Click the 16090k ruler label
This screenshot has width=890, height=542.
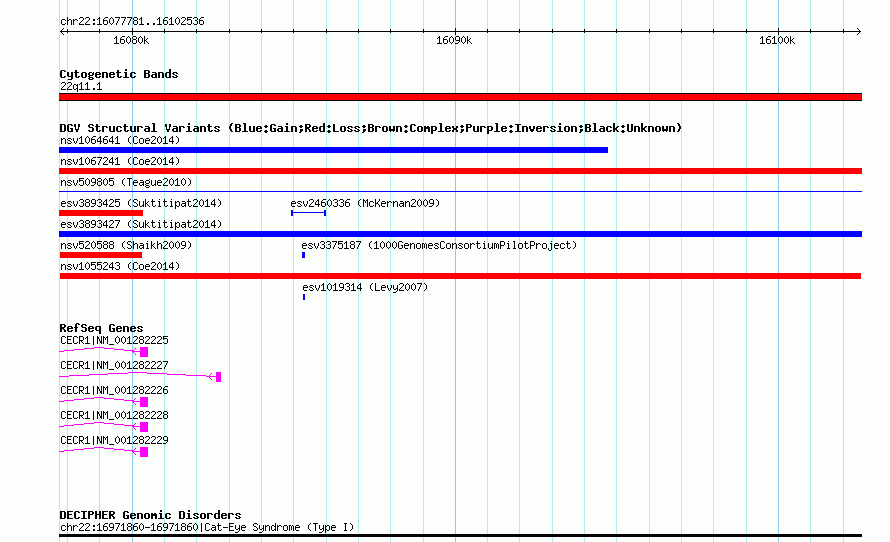click(454, 41)
